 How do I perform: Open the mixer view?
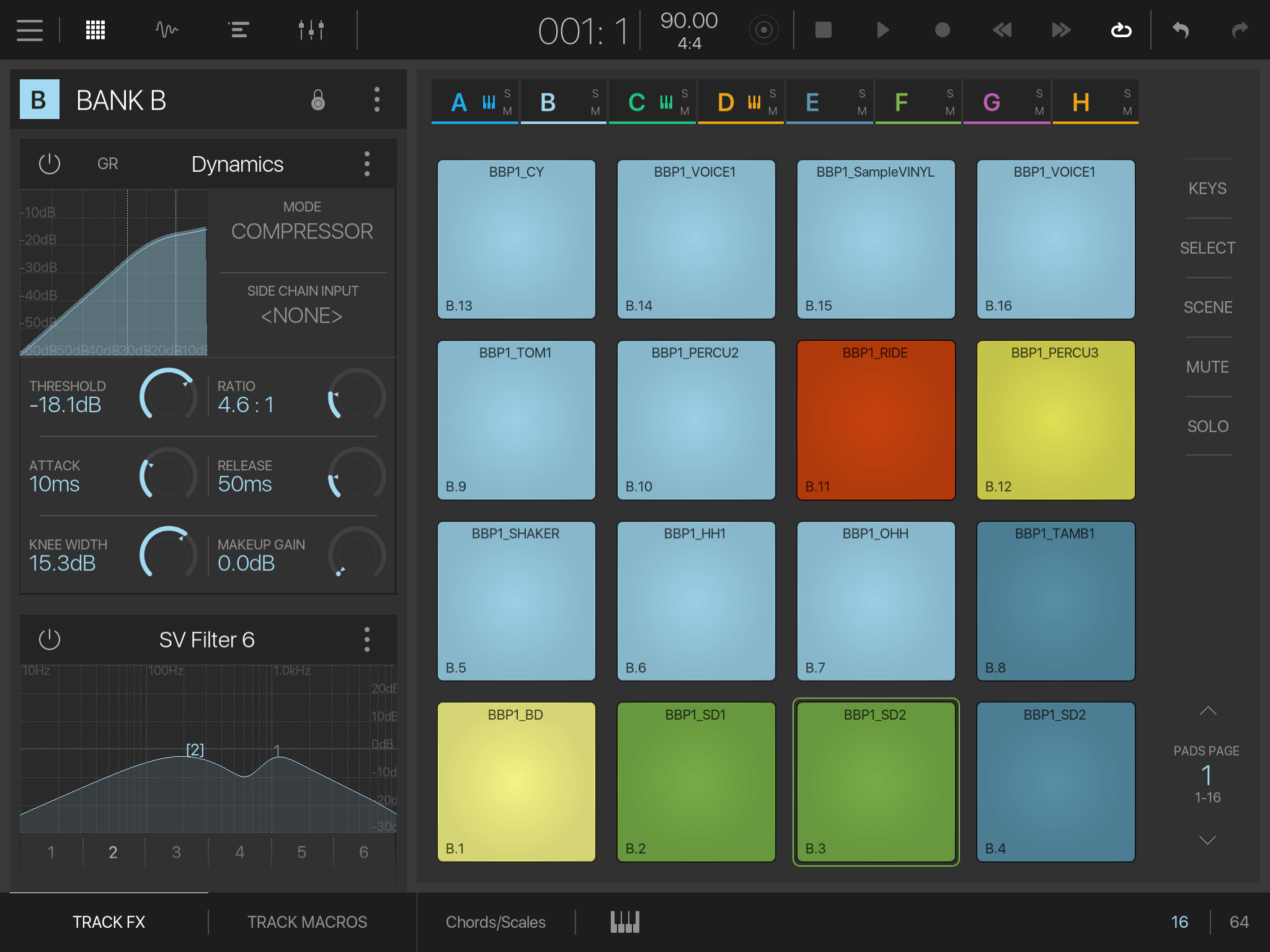[x=310, y=30]
